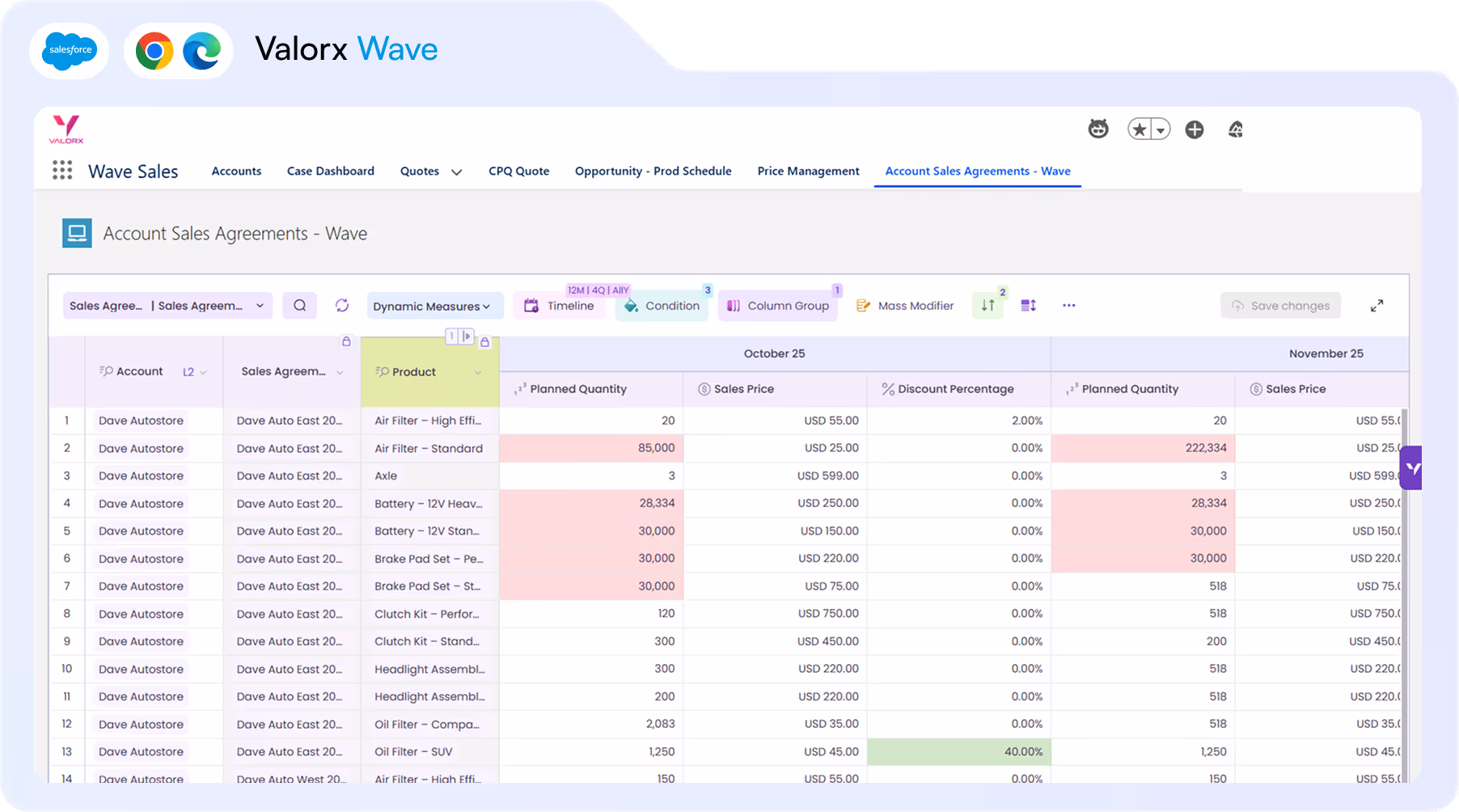This screenshot has height=812, width=1459.
Task: Open the Mass Modifier tool
Action: 904,306
